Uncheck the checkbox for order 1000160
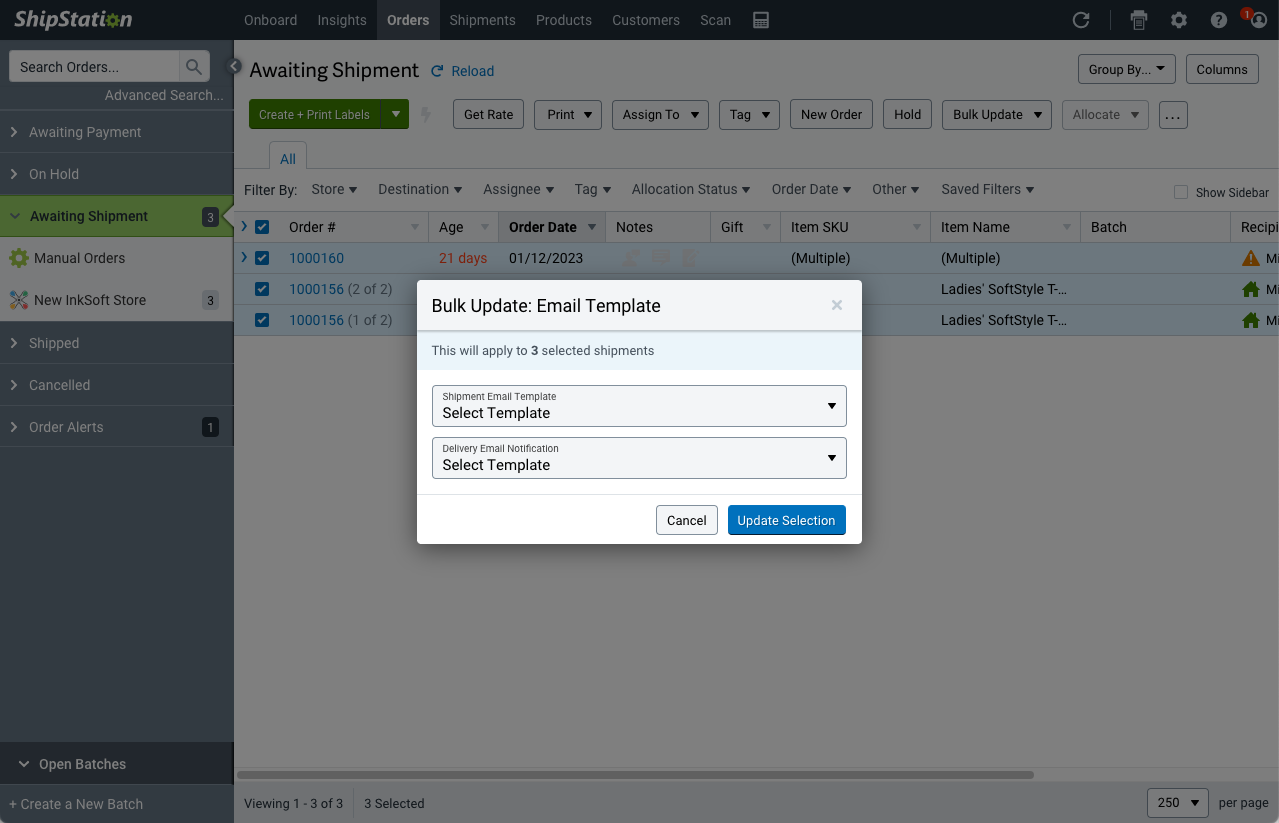The width and height of the screenshot is (1279, 823). click(x=262, y=258)
